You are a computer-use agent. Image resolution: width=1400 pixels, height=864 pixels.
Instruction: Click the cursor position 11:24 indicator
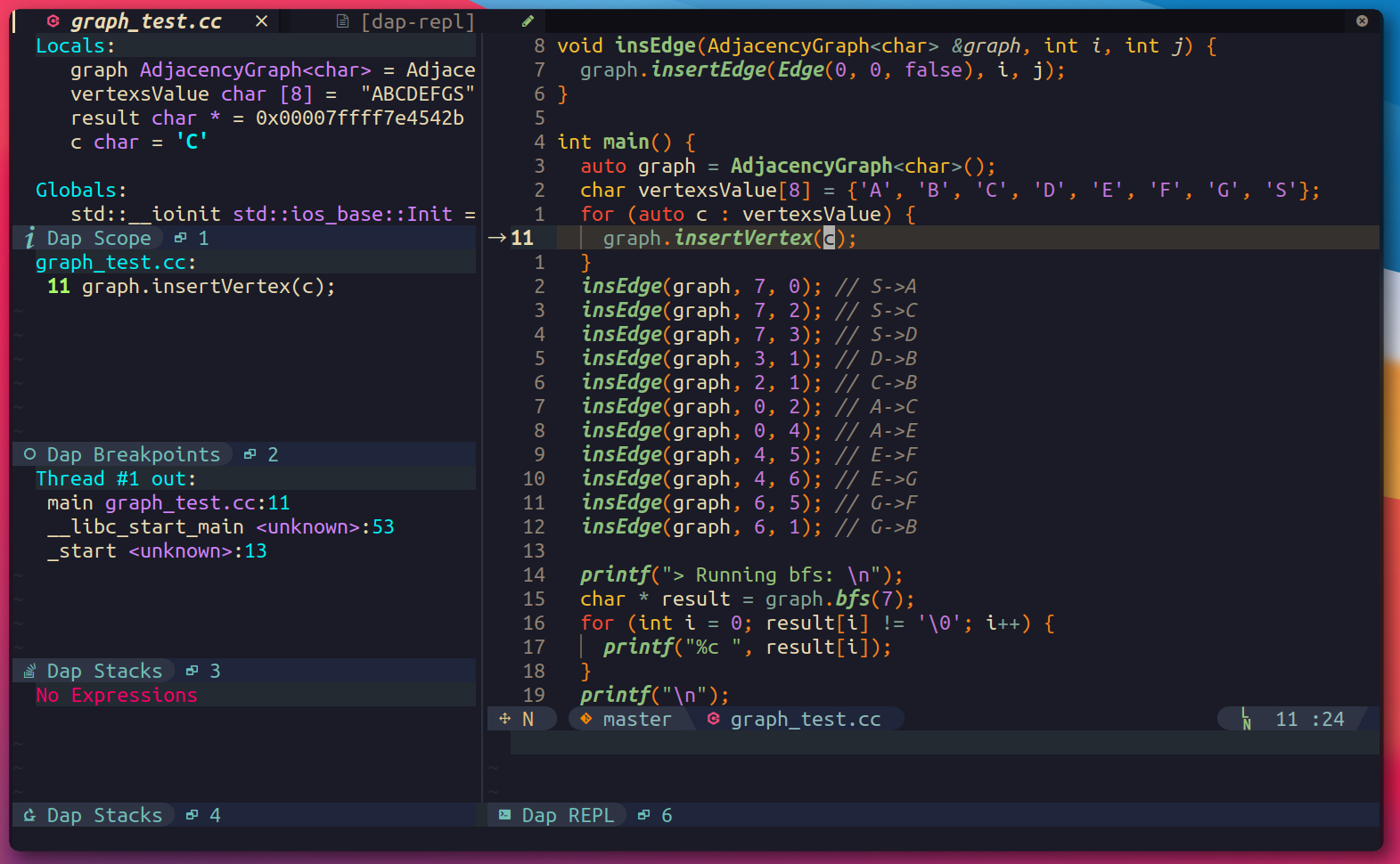point(1310,719)
